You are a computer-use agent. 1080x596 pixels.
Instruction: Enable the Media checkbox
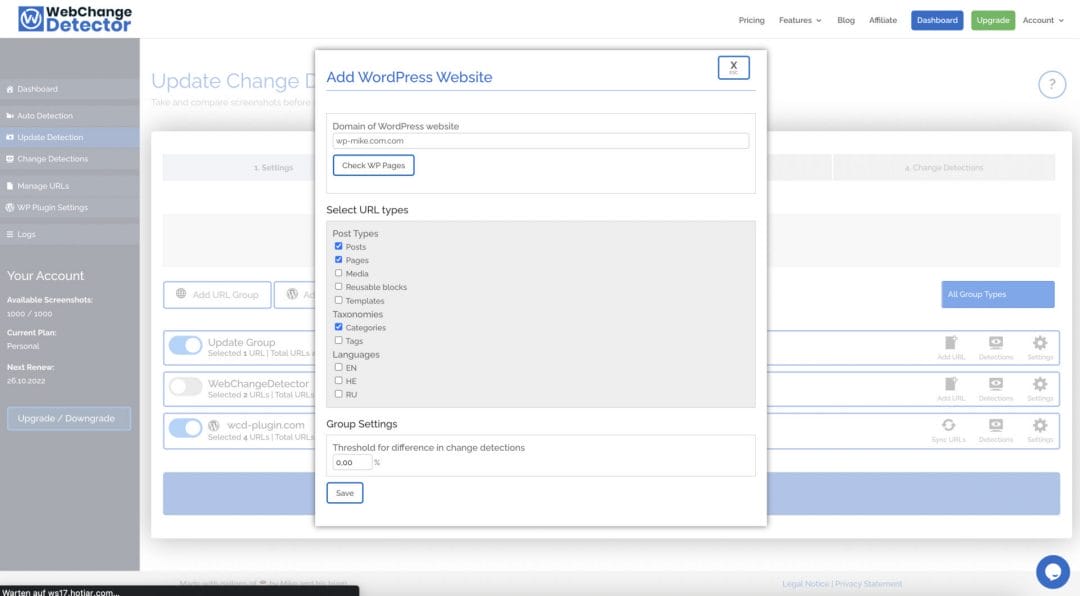pyautogui.click(x=338, y=273)
